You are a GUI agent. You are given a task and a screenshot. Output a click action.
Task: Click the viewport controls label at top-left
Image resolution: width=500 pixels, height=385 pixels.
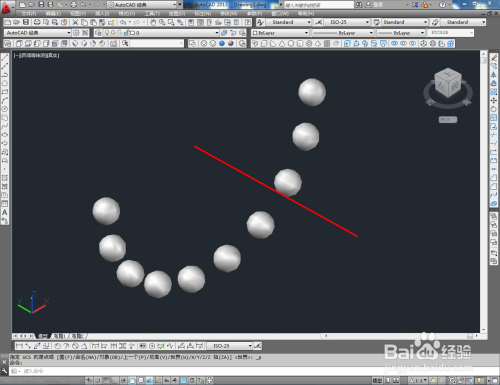pyautogui.click(x=37, y=55)
